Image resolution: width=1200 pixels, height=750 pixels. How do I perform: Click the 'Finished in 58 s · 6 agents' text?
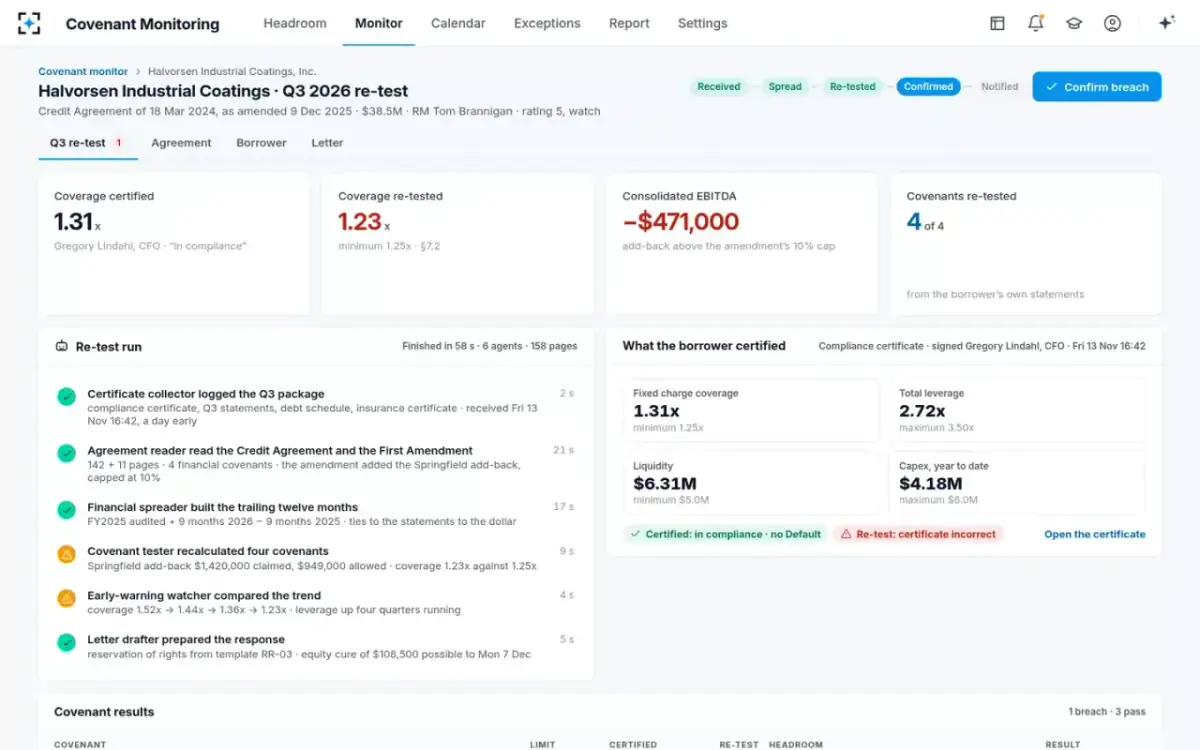coord(490,346)
